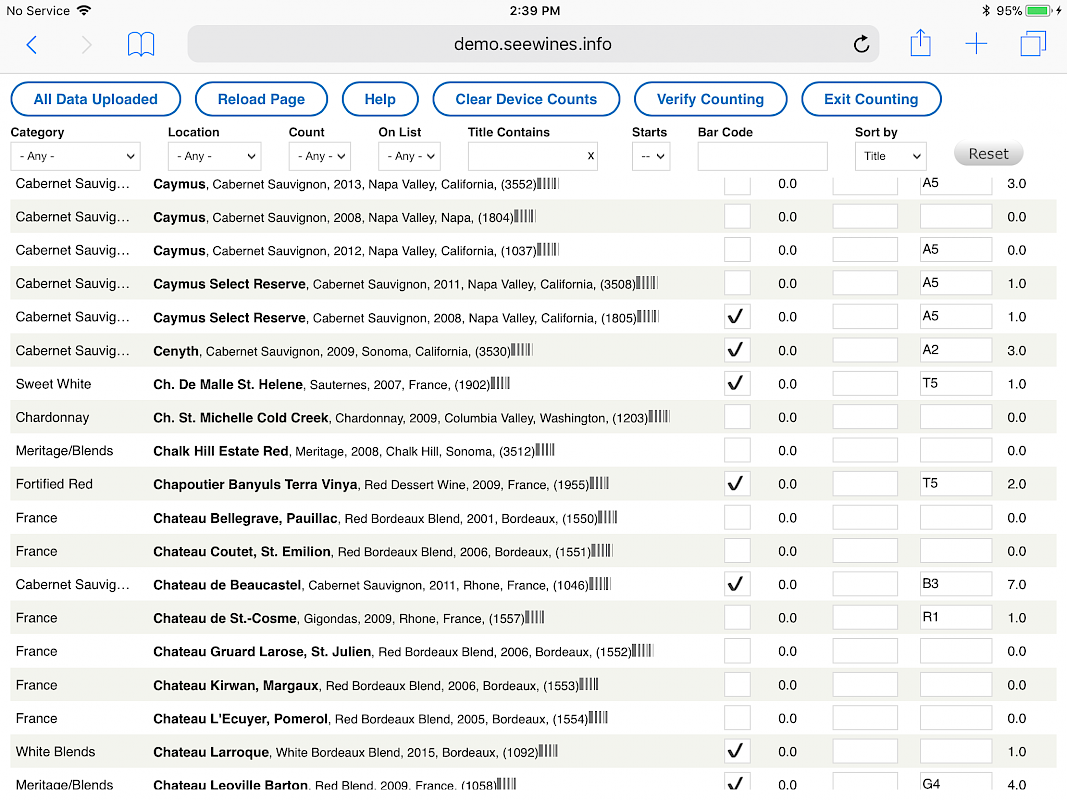Select the 7.0 quantity for Chateau de Beaucastel
Image resolution: width=1067 pixels, height=800 pixels.
point(1017,584)
